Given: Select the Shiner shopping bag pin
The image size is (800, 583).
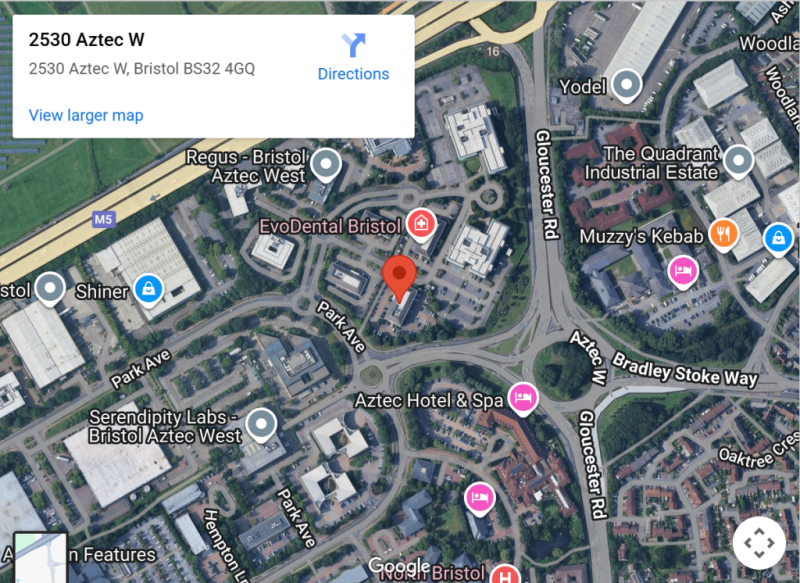Looking at the screenshot, I should [x=148, y=290].
